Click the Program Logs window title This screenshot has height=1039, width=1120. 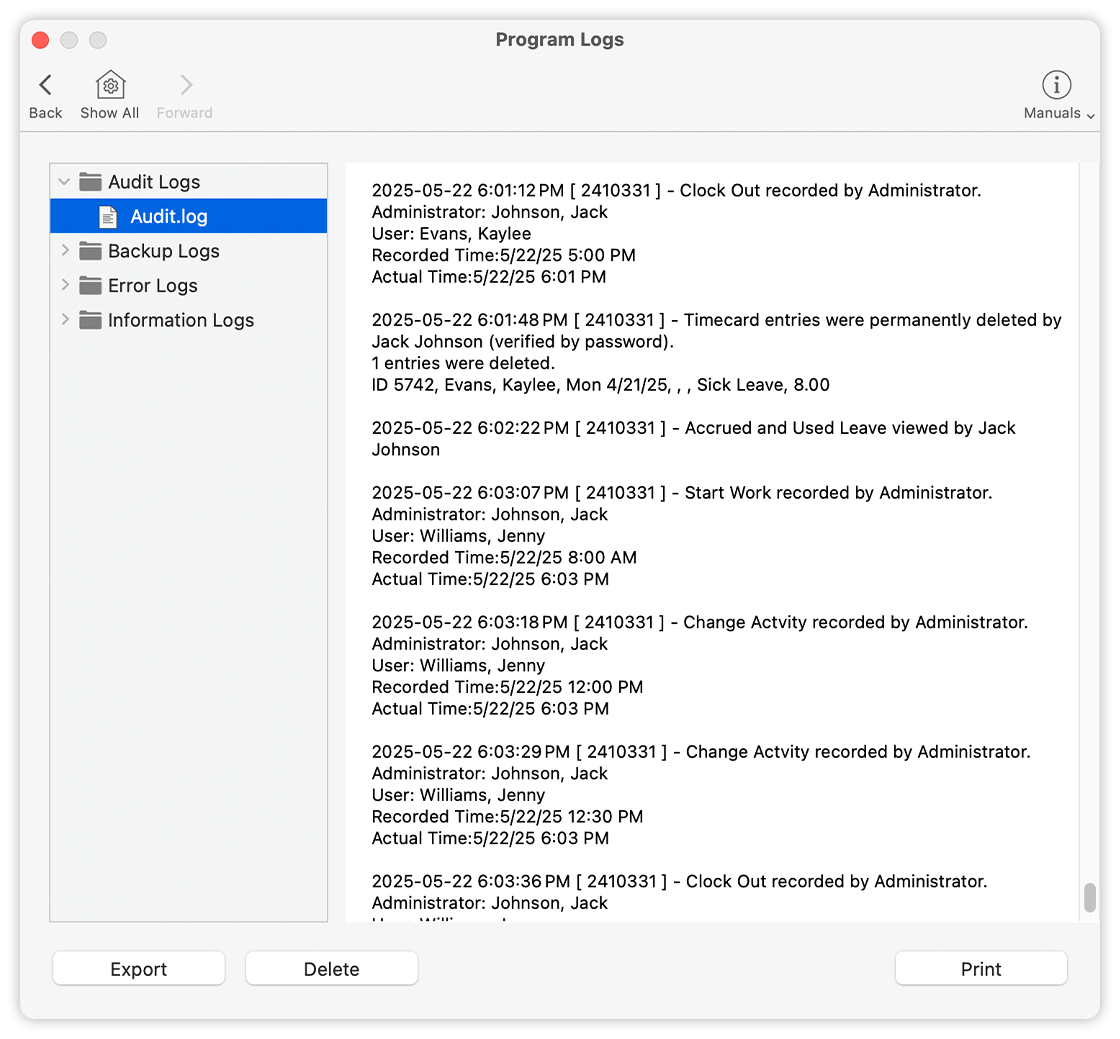click(x=559, y=39)
